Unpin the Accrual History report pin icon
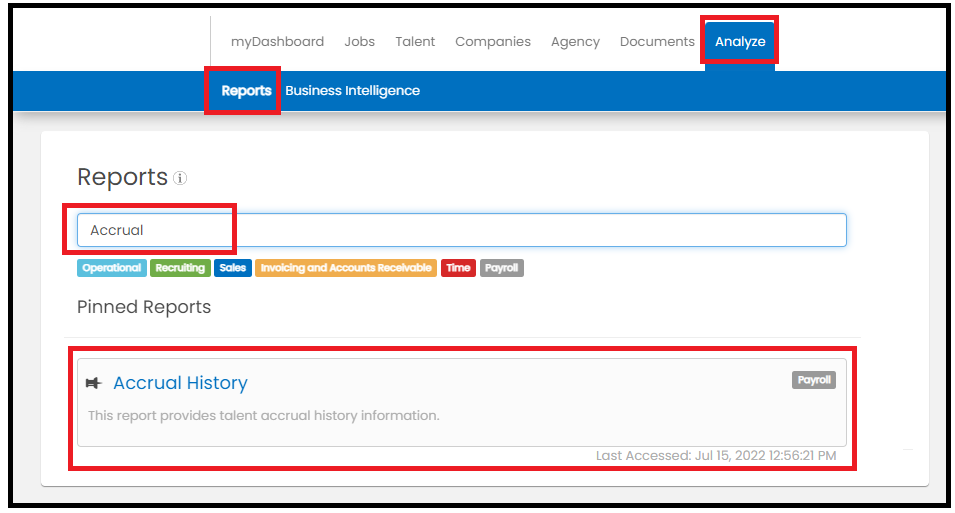The image size is (955, 513). click(x=93, y=383)
